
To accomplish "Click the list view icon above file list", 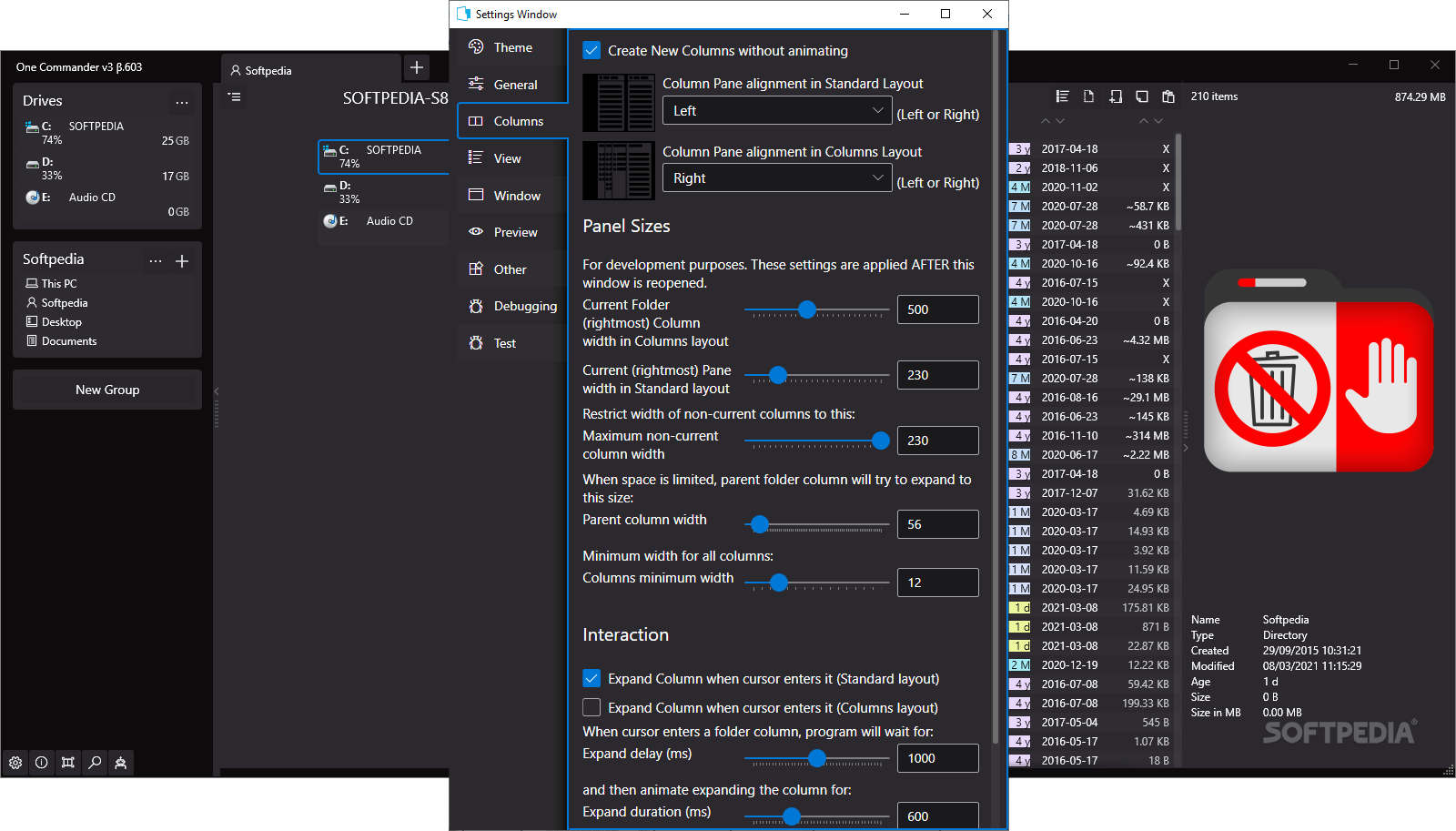I will [1062, 96].
